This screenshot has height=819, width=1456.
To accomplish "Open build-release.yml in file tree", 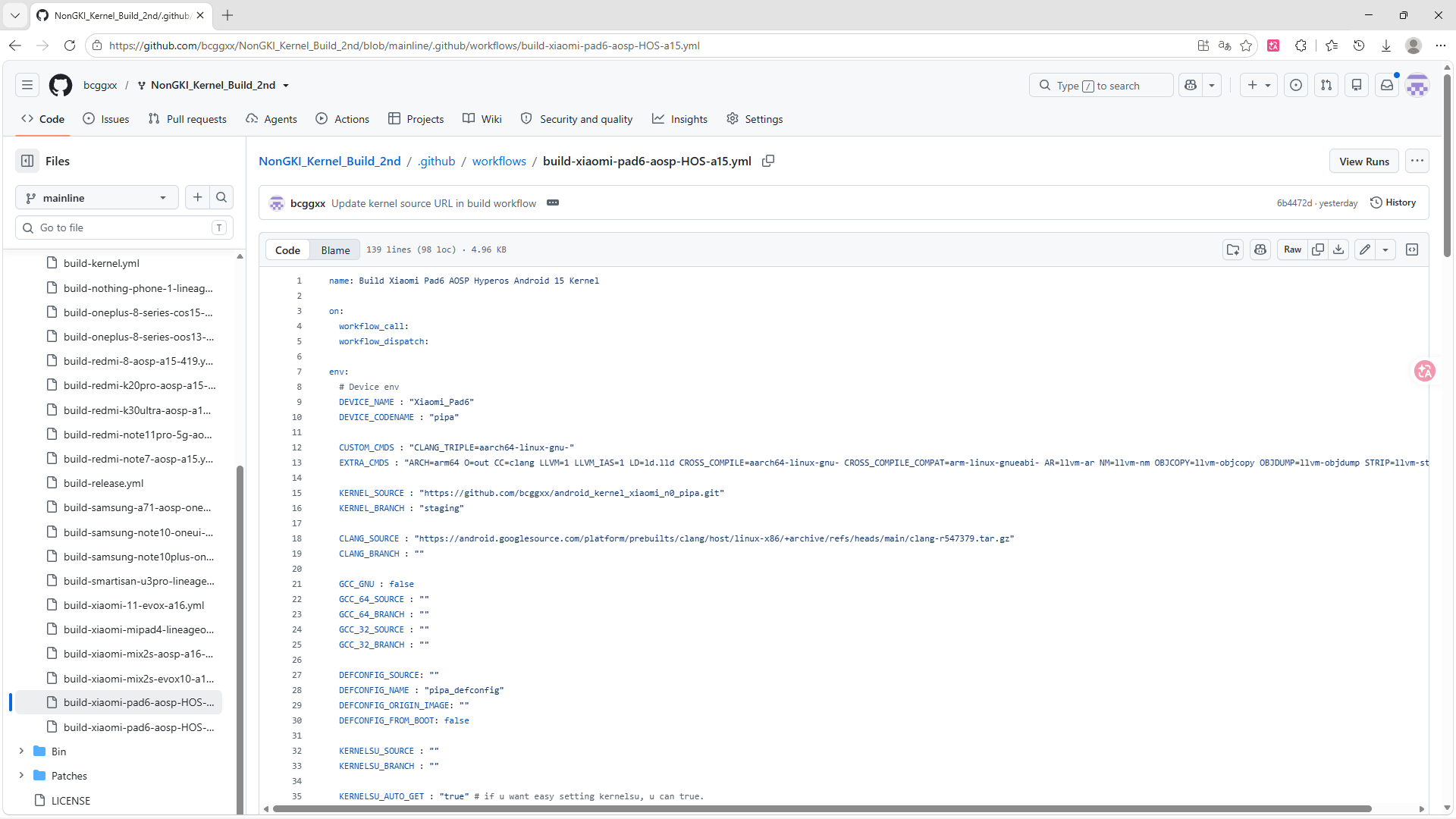I will tap(103, 483).
